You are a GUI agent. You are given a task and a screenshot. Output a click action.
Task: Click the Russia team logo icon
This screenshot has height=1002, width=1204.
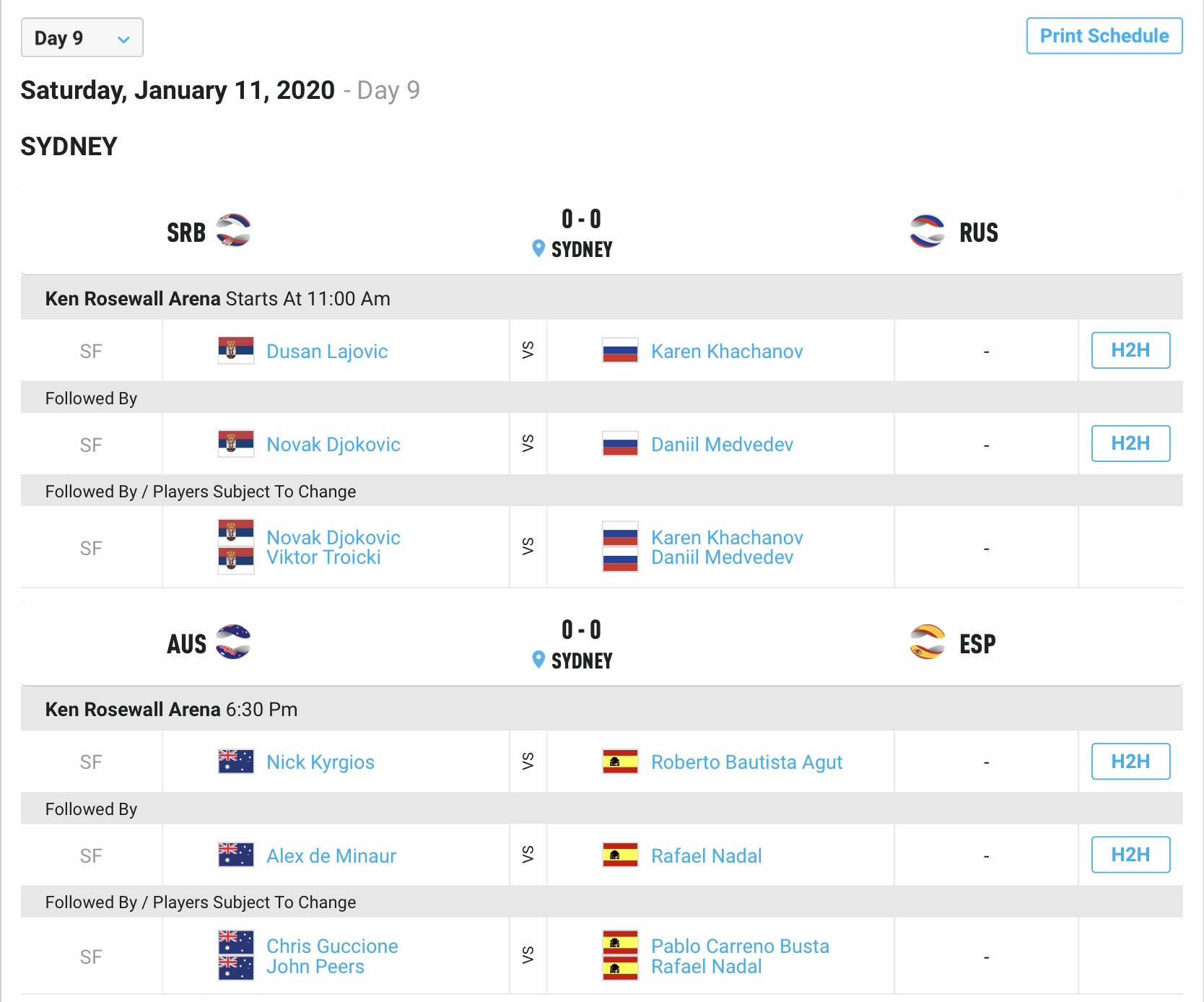tap(928, 232)
